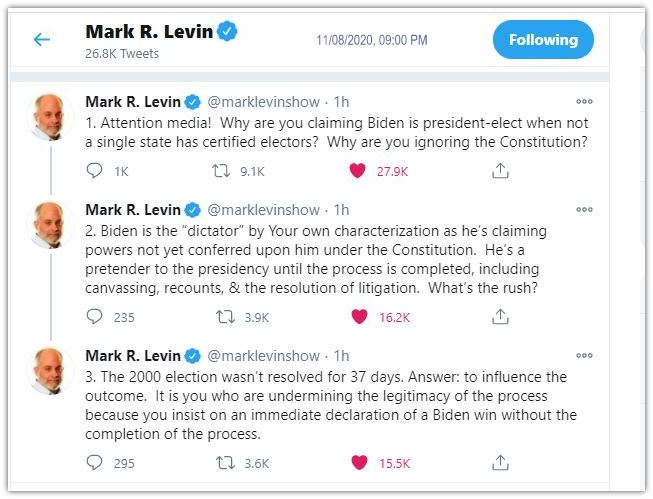The height and width of the screenshot is (499, 653).
Task: Retweet the tweet with 3.9K retweets
Action: click(x=225, y=317)
